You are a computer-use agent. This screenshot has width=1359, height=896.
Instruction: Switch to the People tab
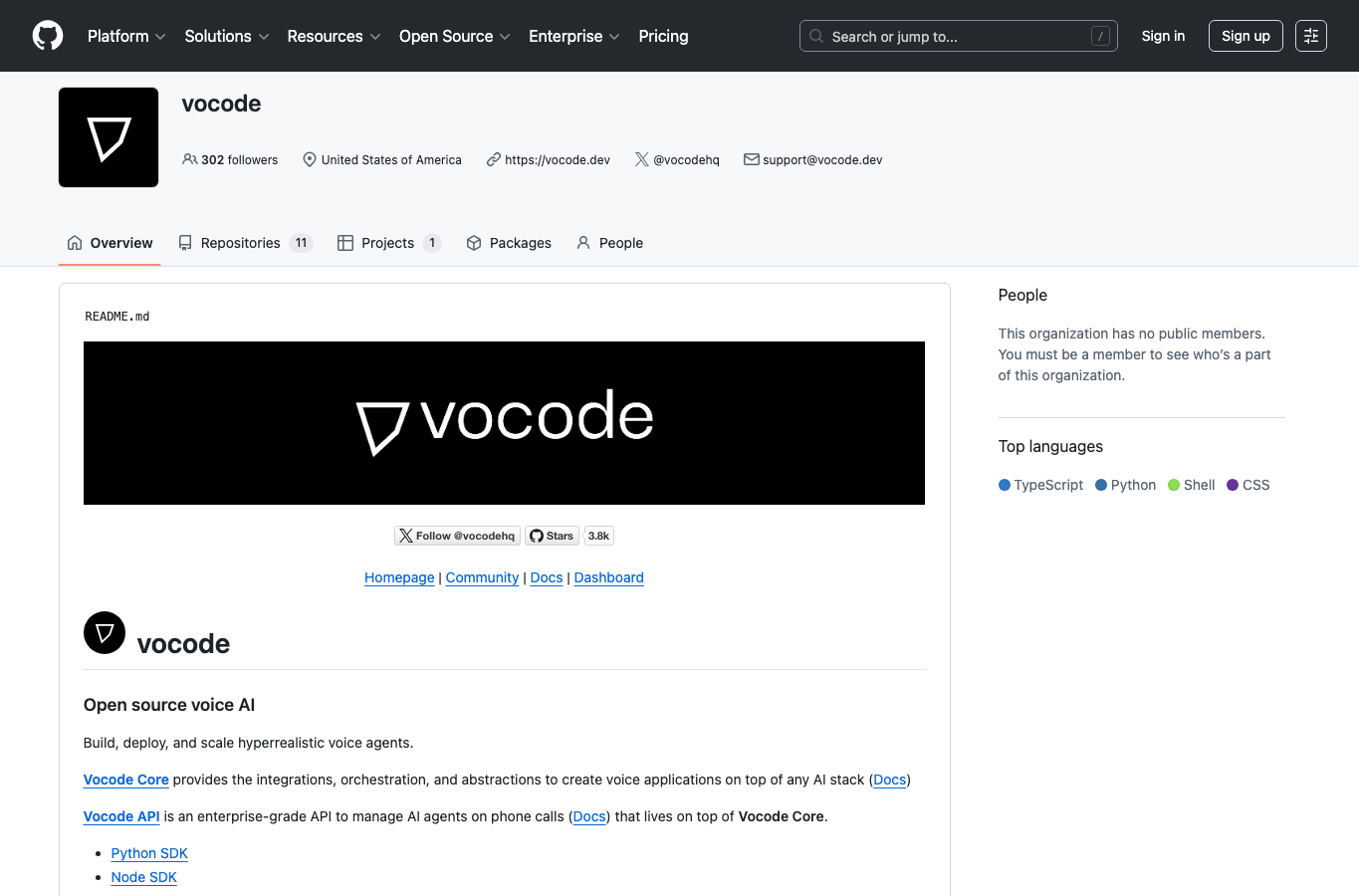pos(609,243)
